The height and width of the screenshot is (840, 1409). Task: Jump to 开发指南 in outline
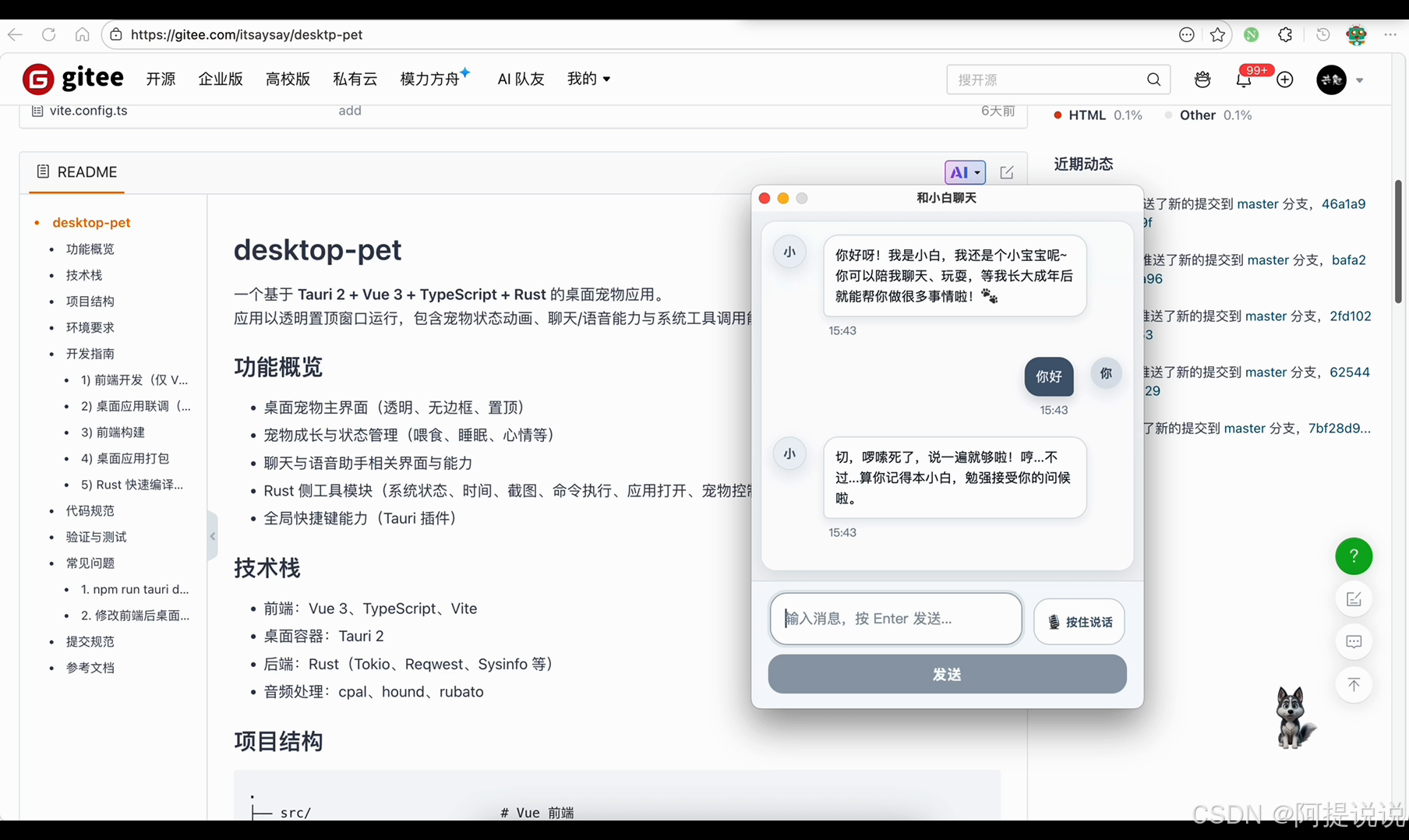click(90, 354)
